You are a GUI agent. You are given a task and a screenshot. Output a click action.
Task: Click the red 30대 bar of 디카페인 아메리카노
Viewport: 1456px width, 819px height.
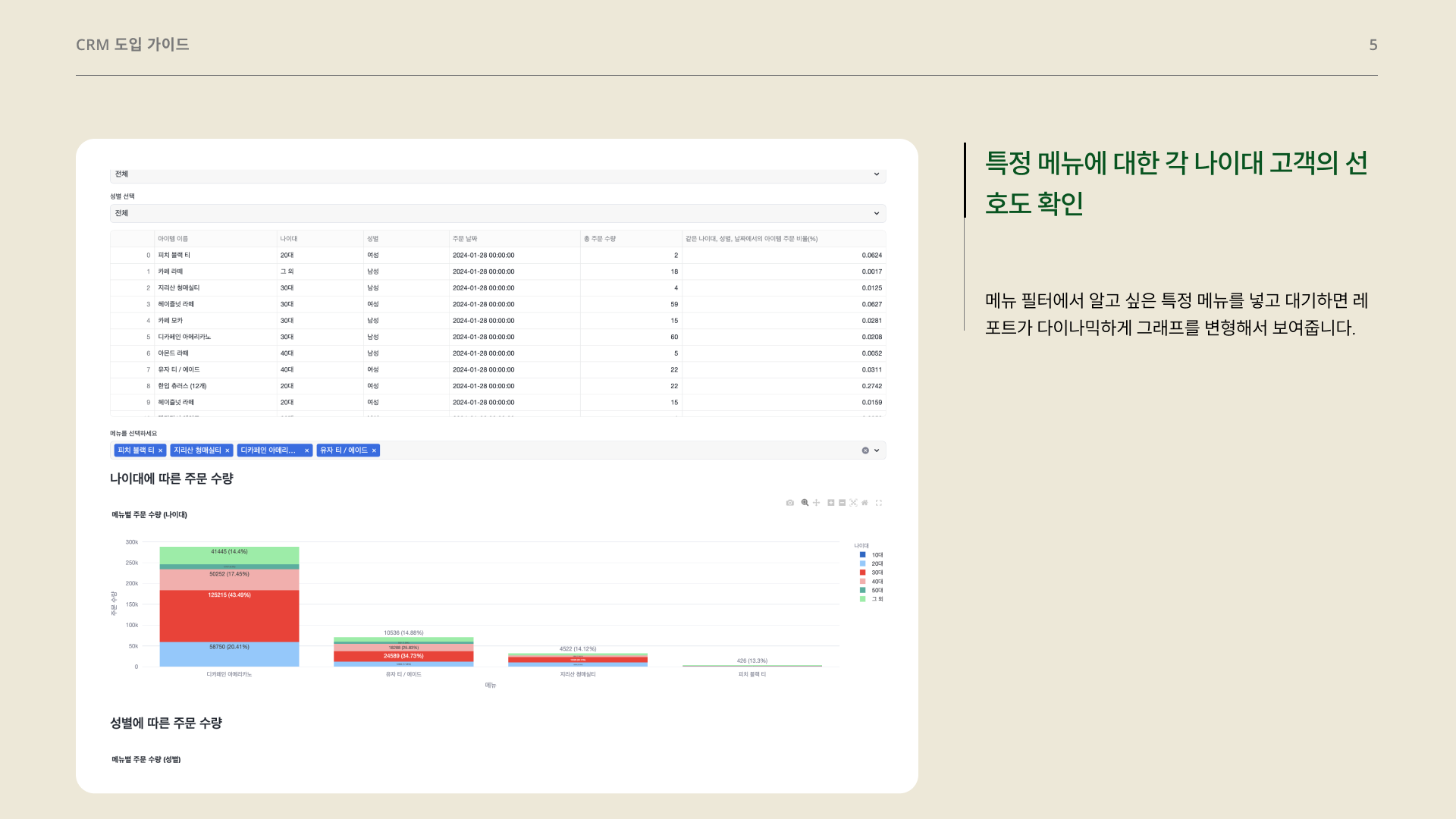tap(229, 618)
